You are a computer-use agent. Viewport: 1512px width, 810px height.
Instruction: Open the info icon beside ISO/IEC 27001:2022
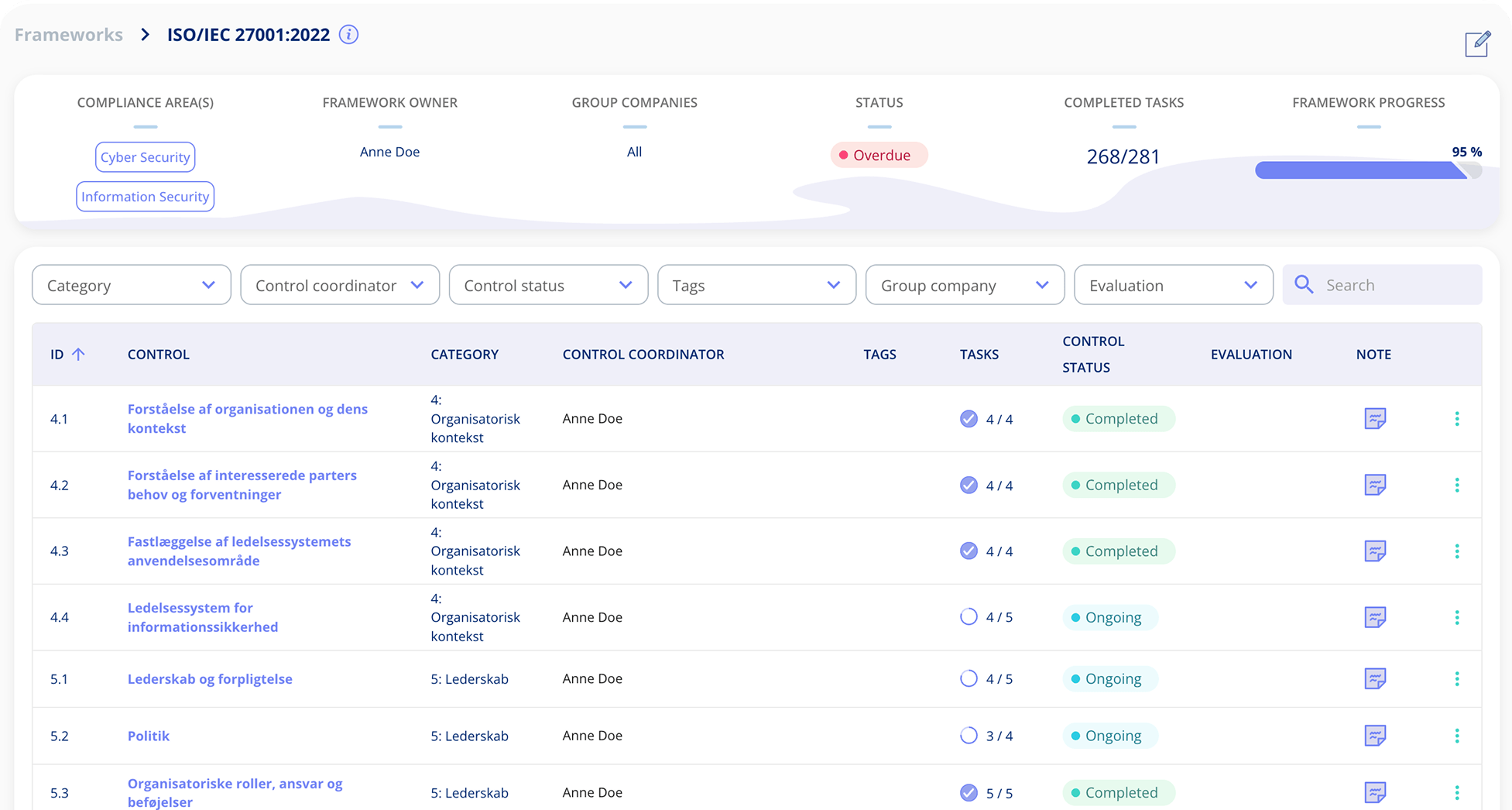(349, 35)
